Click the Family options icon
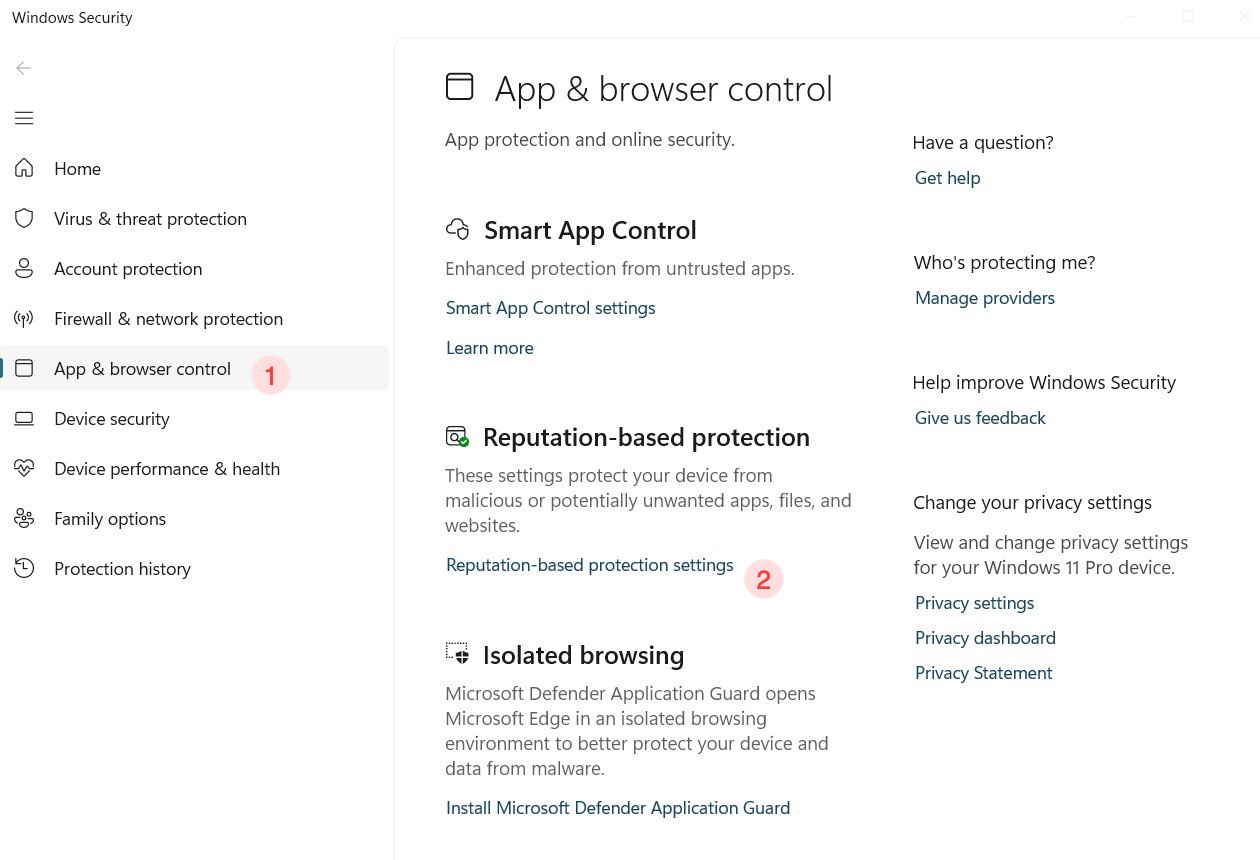 coord(24,518)
